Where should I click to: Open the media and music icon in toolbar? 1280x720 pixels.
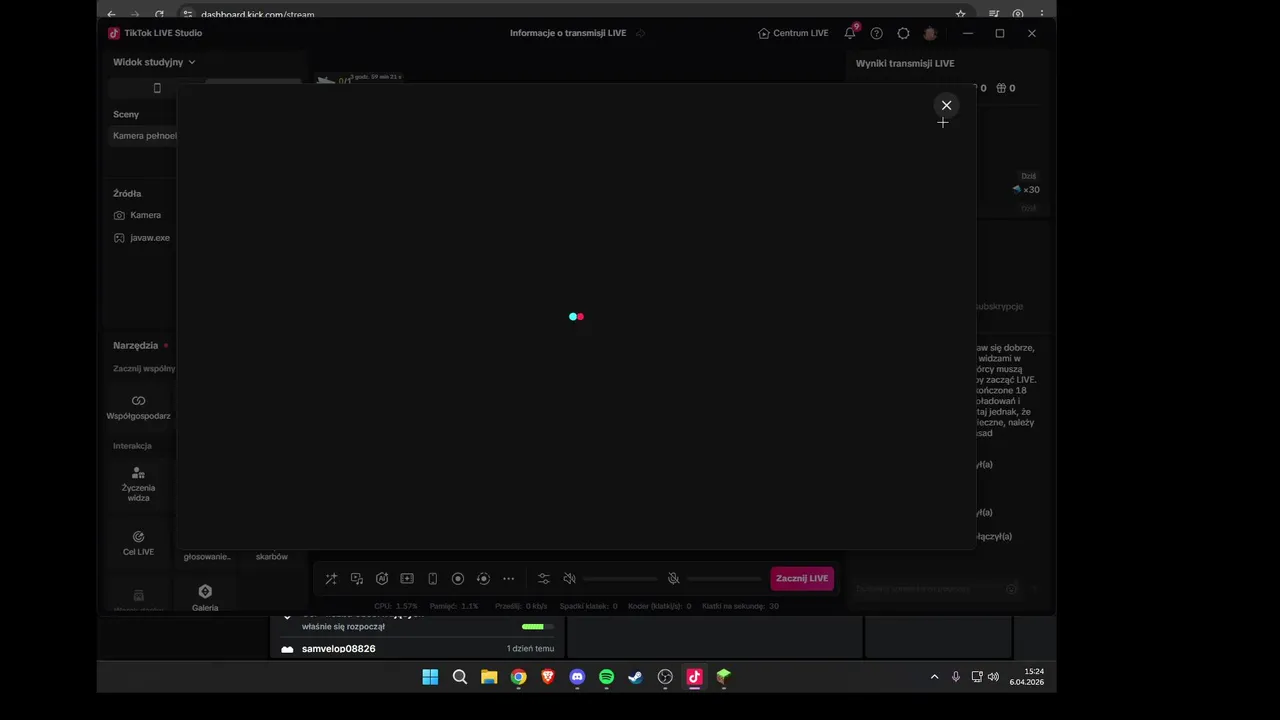point(357,578)
